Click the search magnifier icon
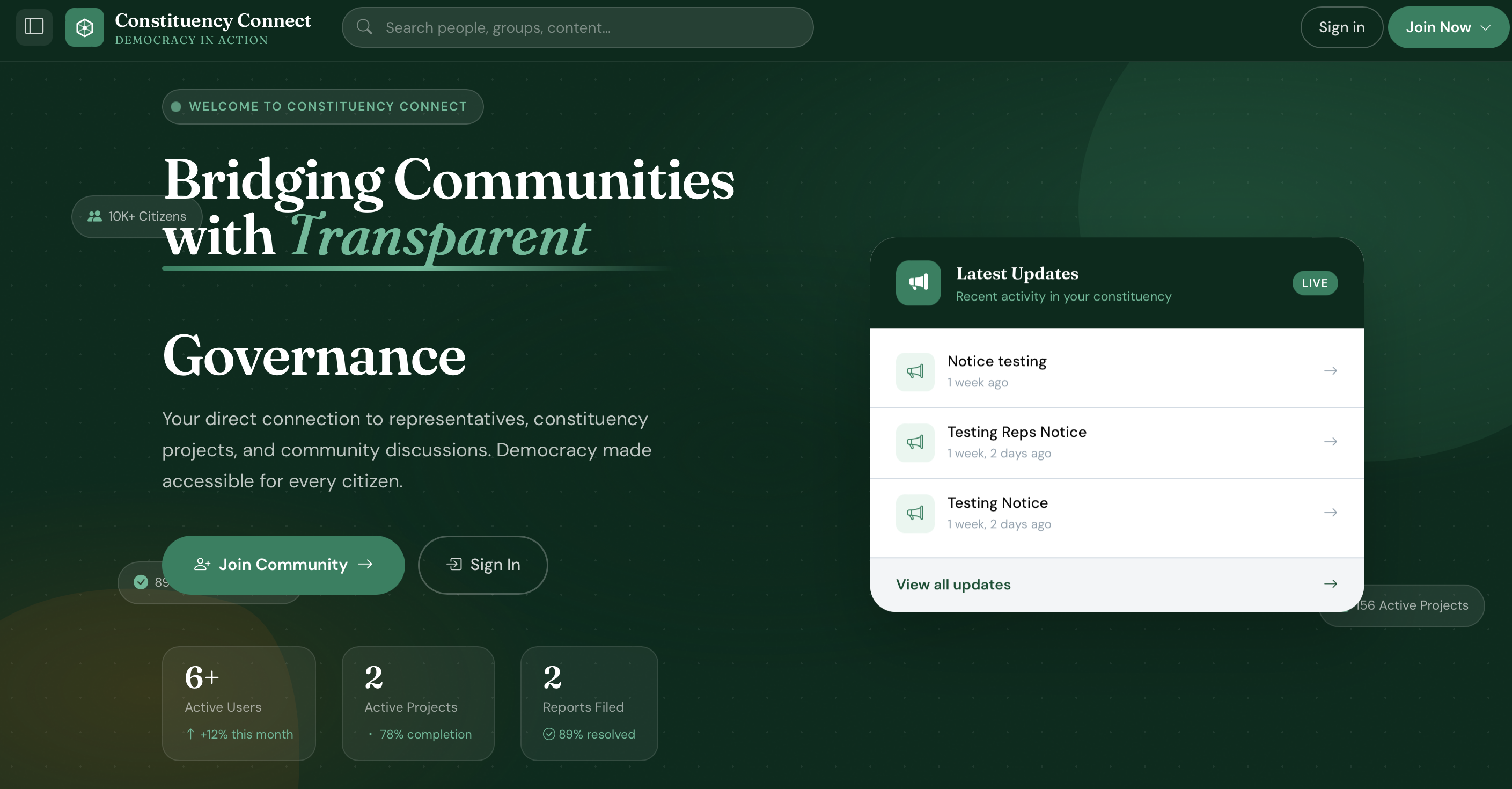 pyautogui.click(x=364, y=27)
